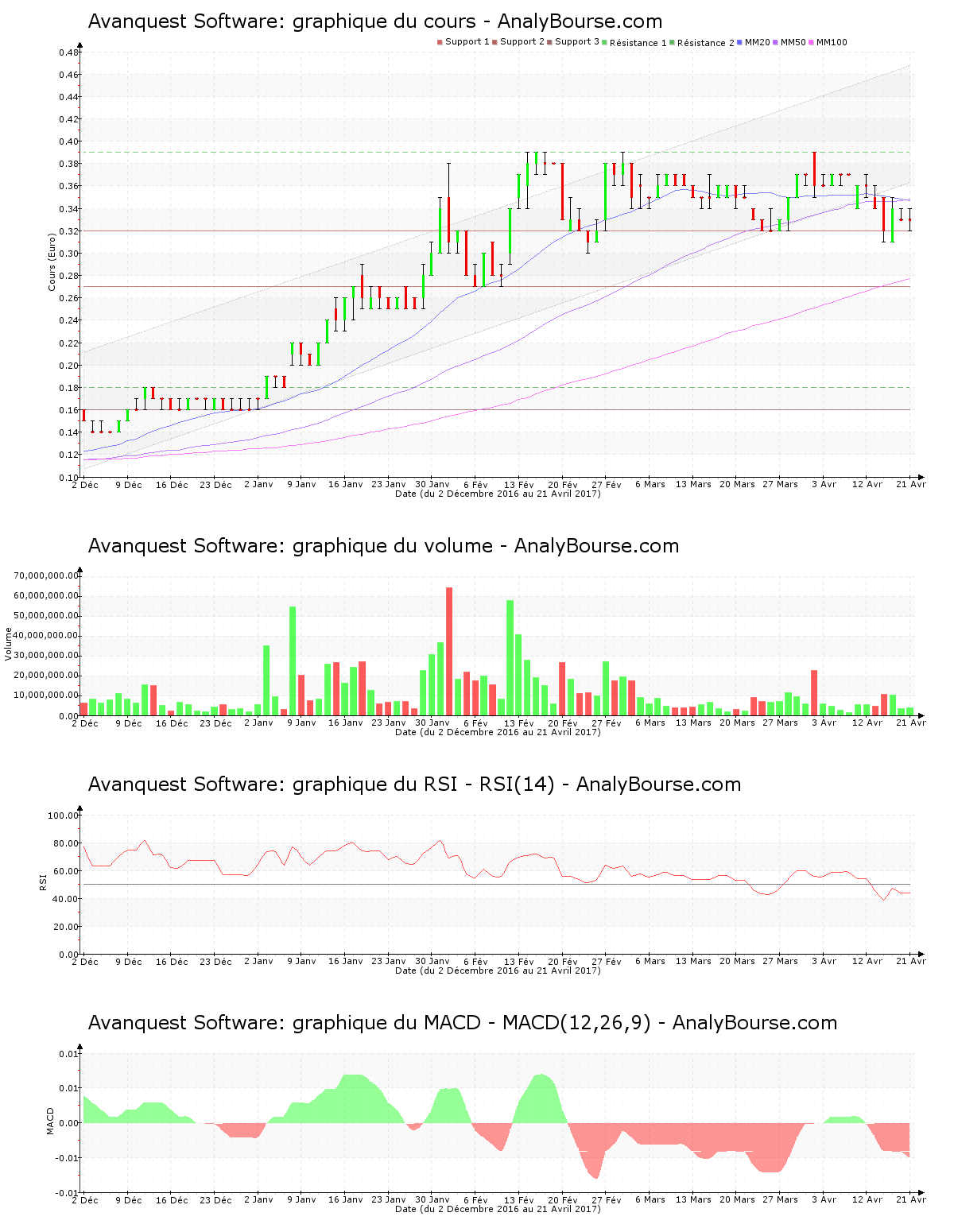Select the 'Support 3' legend label
This screenshot has height=1232, width=954.
point(577,42)
